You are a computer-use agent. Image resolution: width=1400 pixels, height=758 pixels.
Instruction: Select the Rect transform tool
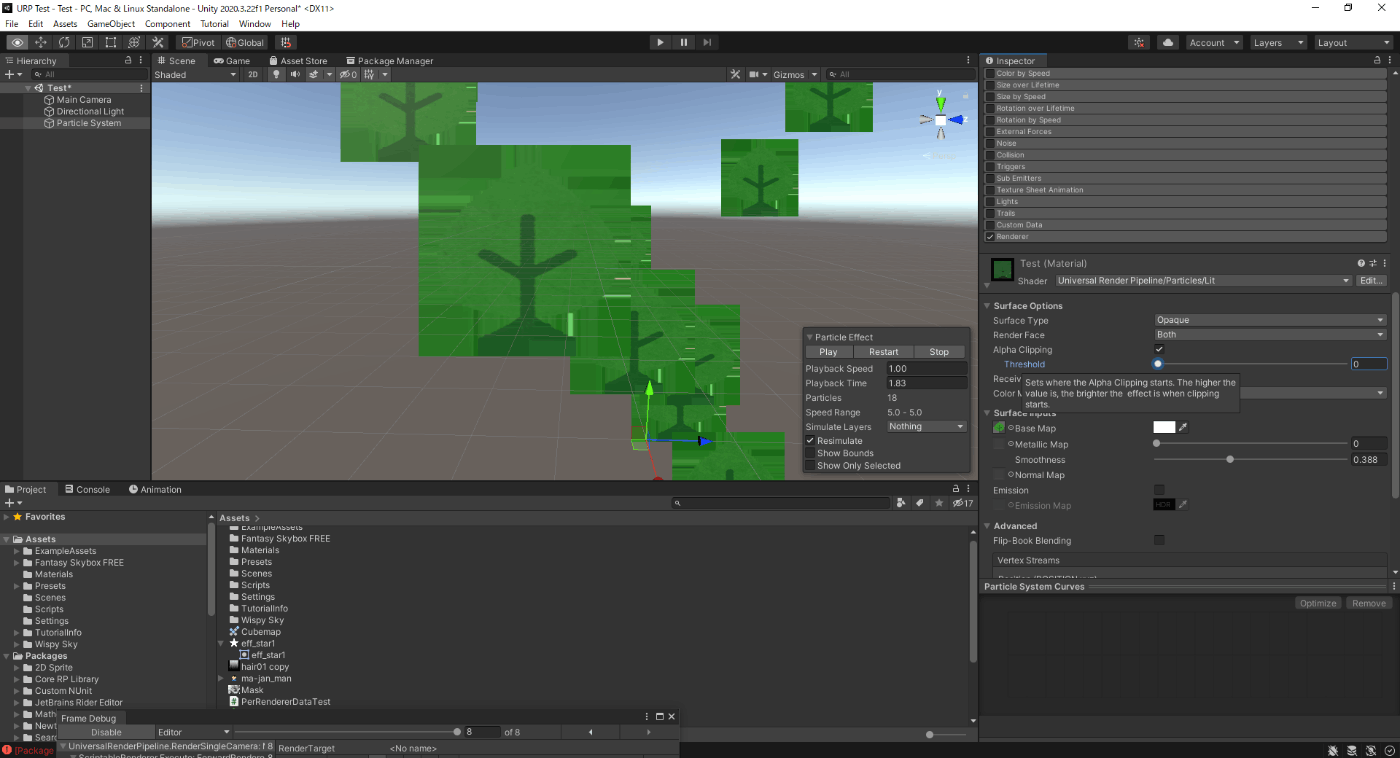click(x=110, y=43)
